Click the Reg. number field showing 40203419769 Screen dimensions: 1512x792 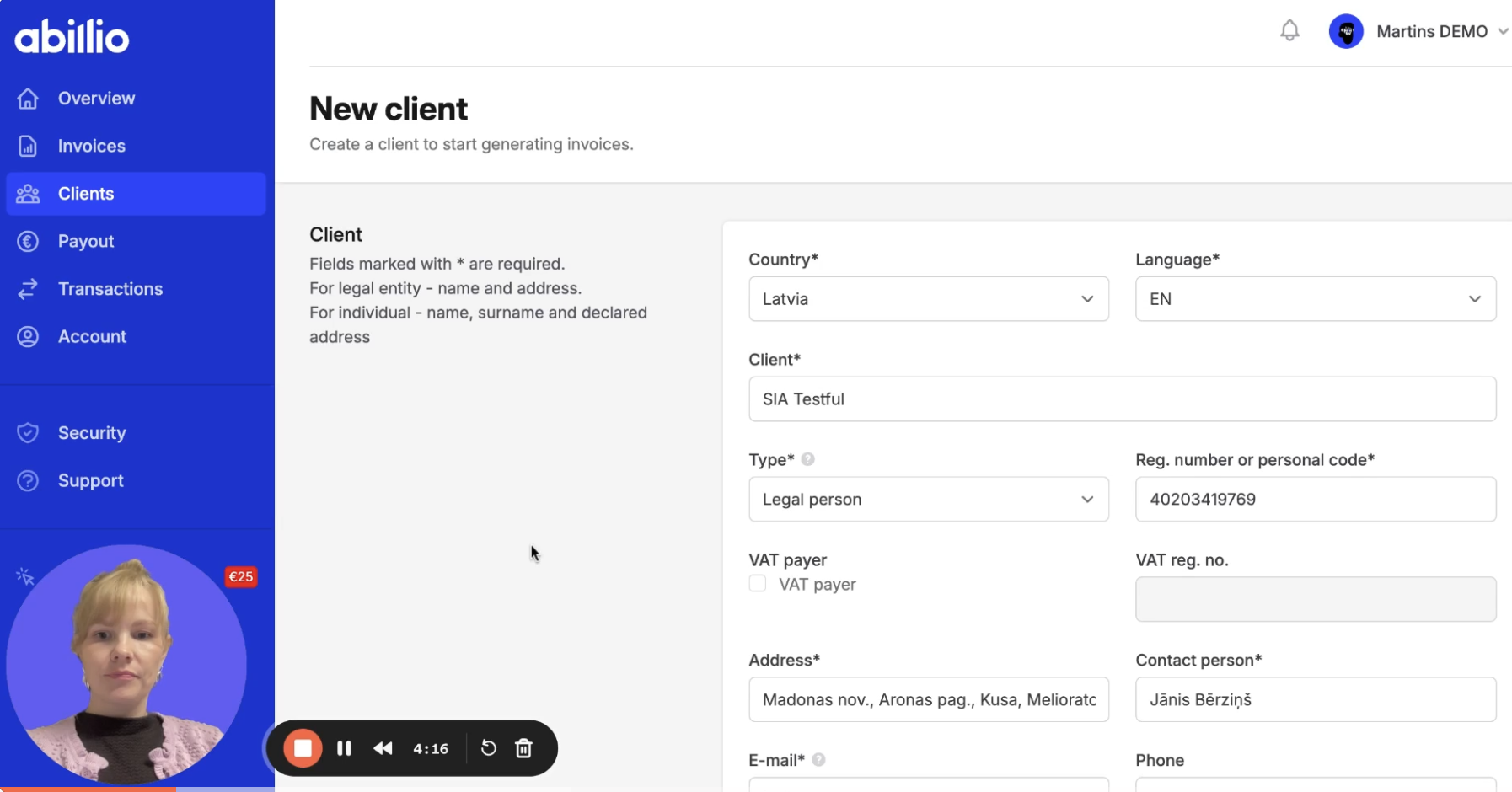pos(1316,500)
